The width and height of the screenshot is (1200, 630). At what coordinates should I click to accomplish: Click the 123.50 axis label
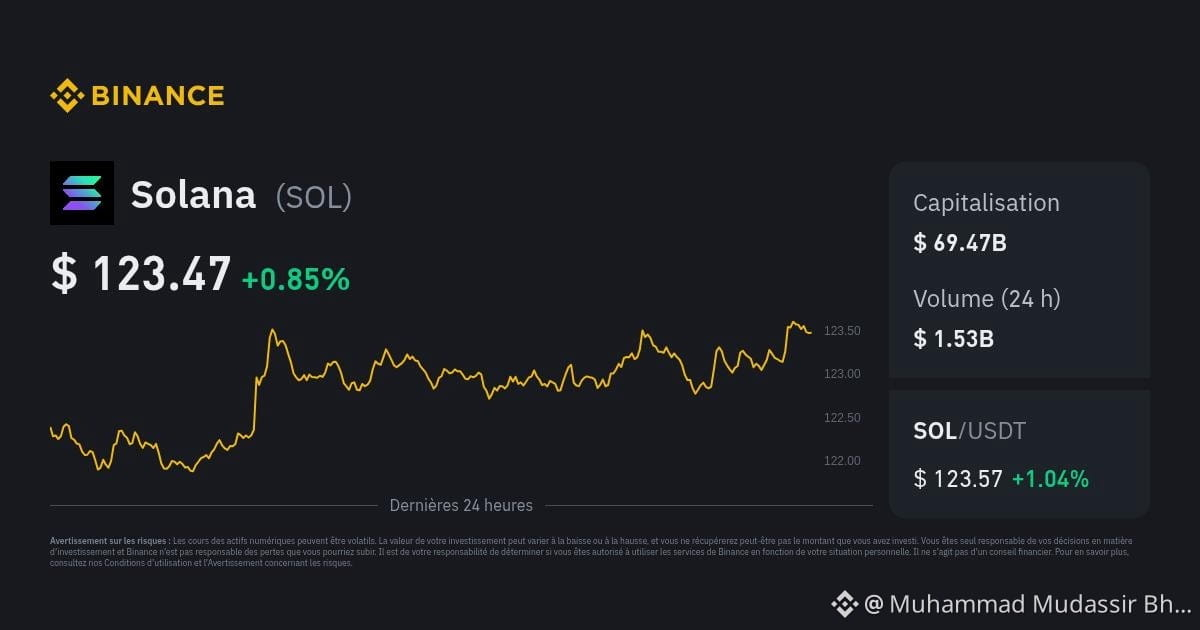[x=842, y=331]
